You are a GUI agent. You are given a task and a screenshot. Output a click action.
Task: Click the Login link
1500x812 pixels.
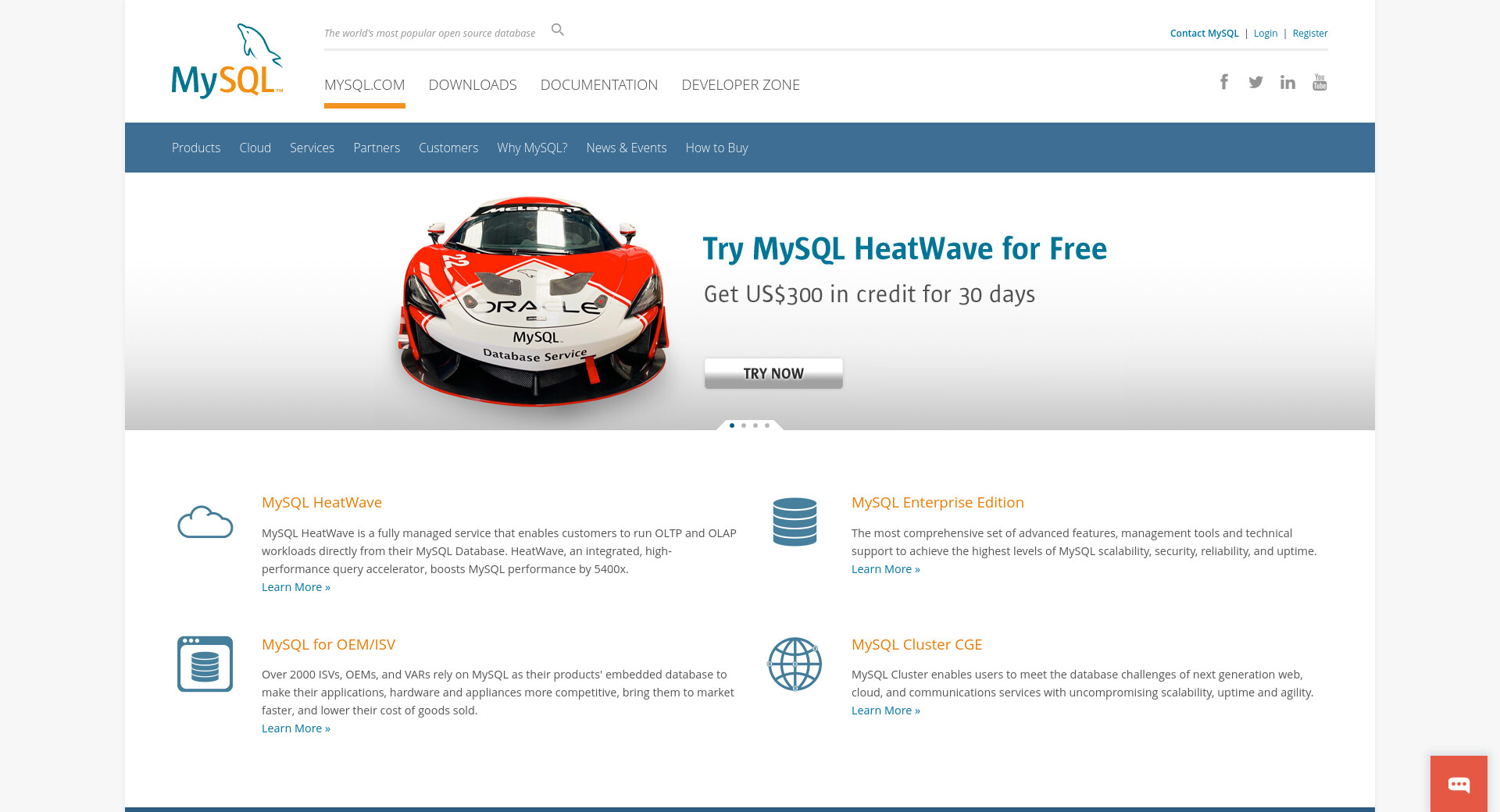(1266, 34)
